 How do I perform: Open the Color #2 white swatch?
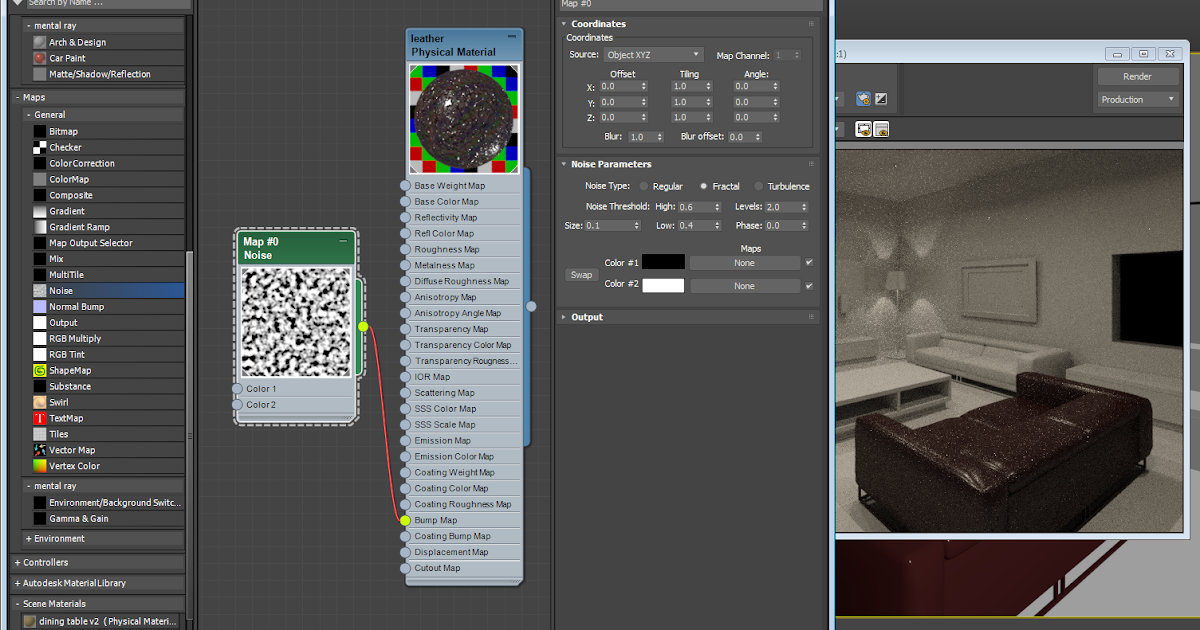click(665, 285)
